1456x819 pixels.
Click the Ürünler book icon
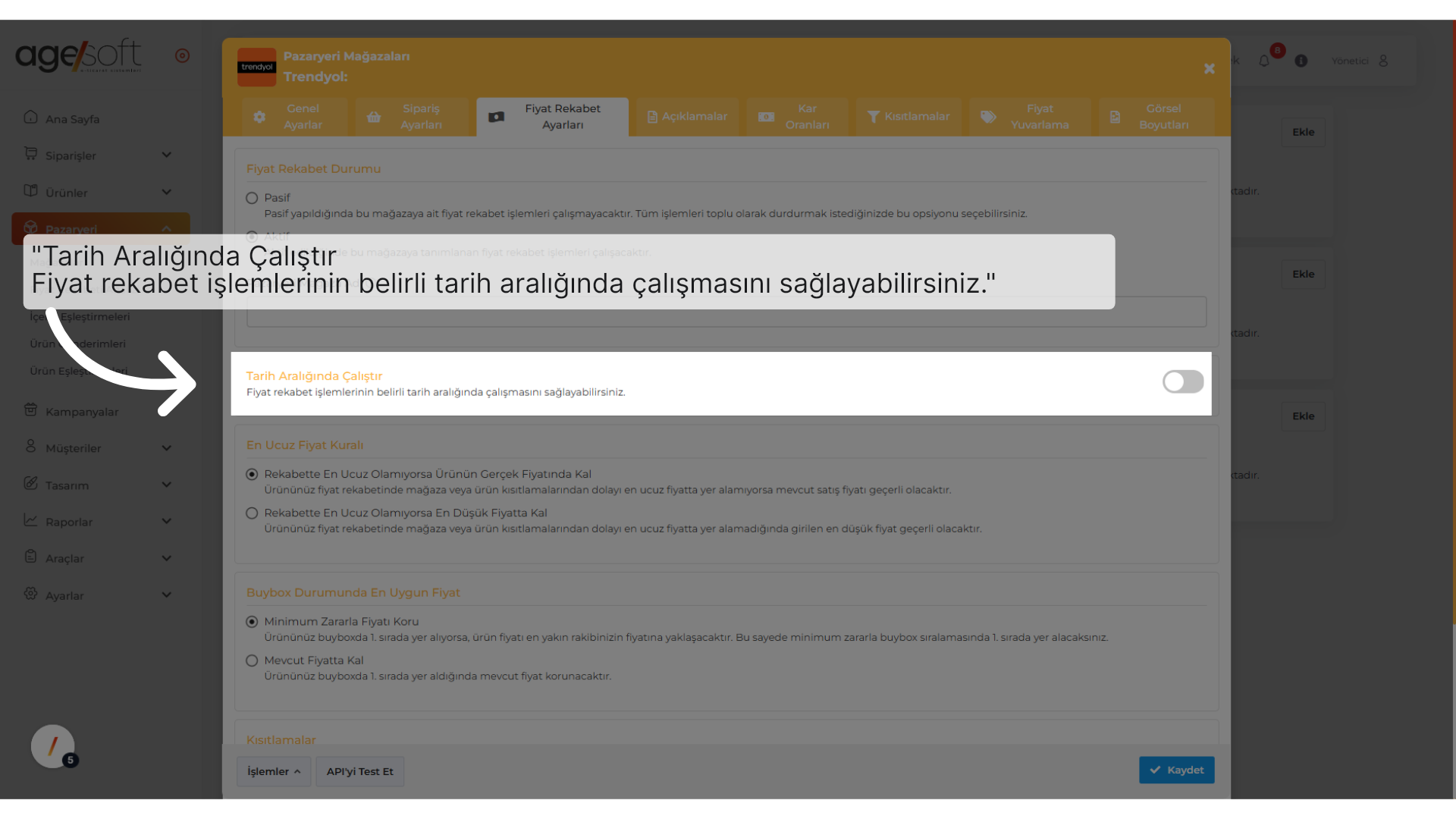tap(30, 190)
